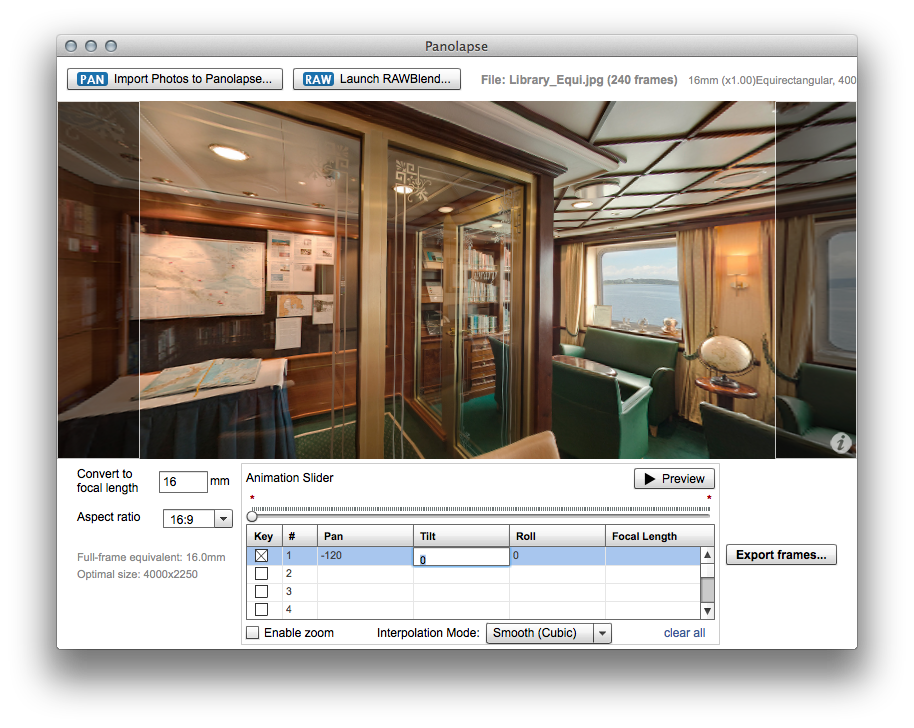Screen dimensions: 914x728
Task: Click the Roll column header
Action: (x=558, y=536)
